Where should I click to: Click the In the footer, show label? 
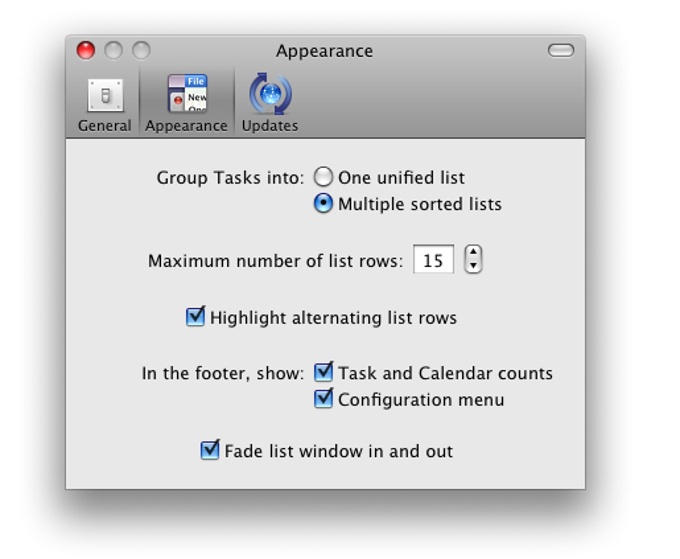[223, 373]
